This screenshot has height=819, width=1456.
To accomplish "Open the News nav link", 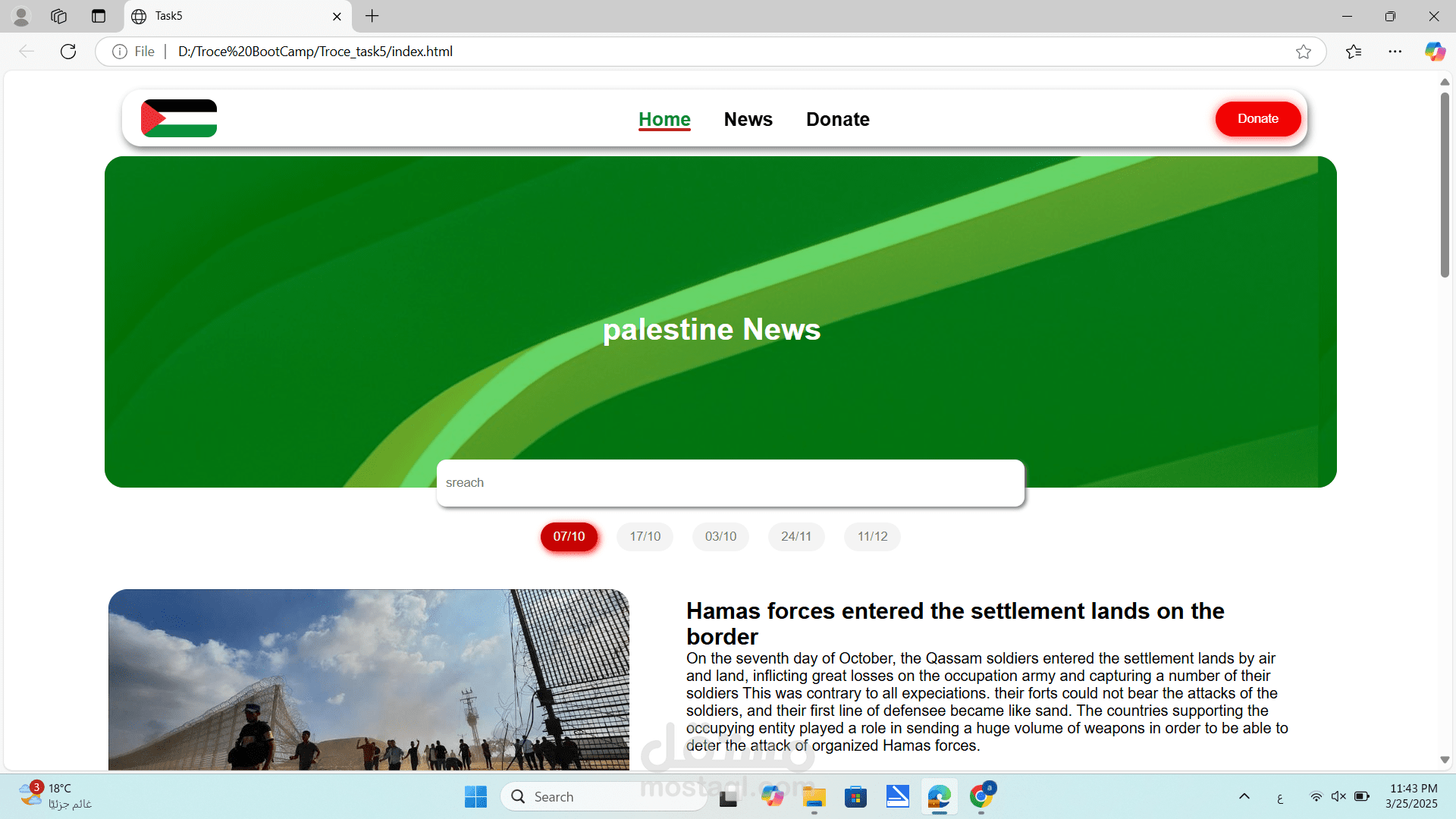I will click(x=748, y=120).
